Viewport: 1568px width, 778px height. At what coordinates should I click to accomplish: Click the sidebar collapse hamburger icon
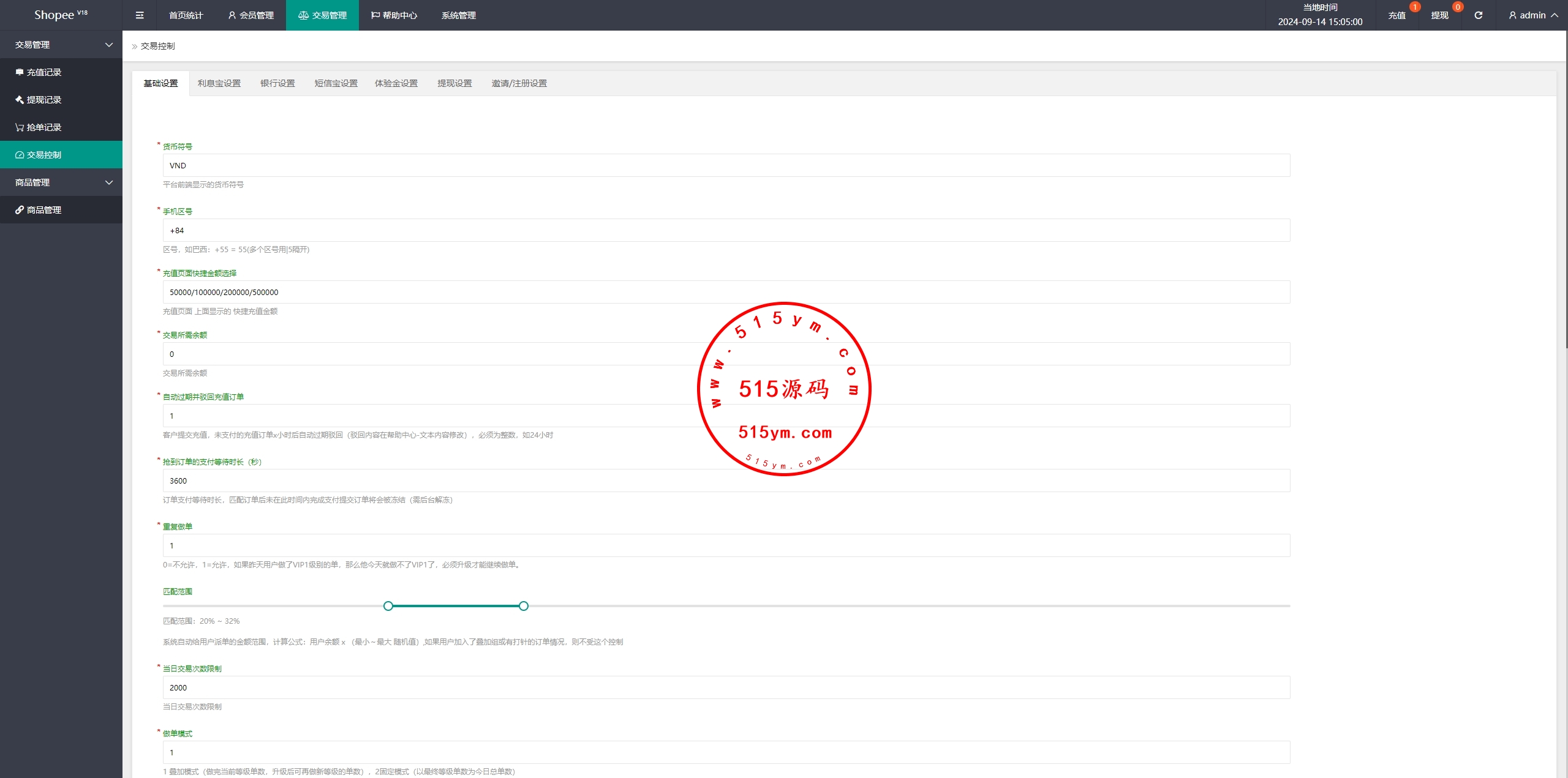click(x=140, y=15)
